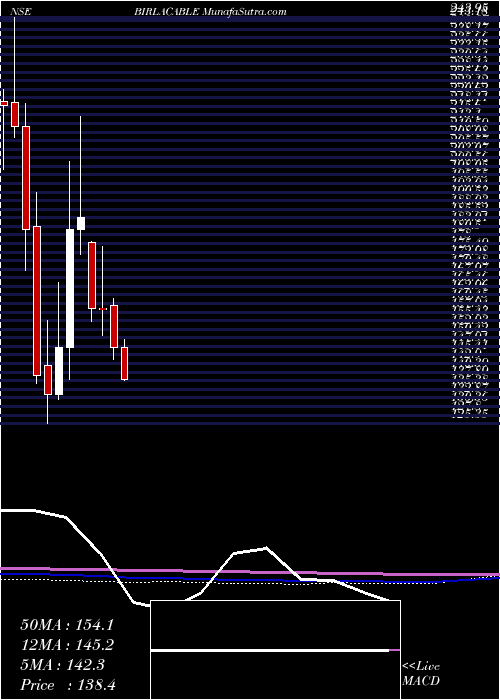Click the NSE exchange label

click(x=20, y=12)
